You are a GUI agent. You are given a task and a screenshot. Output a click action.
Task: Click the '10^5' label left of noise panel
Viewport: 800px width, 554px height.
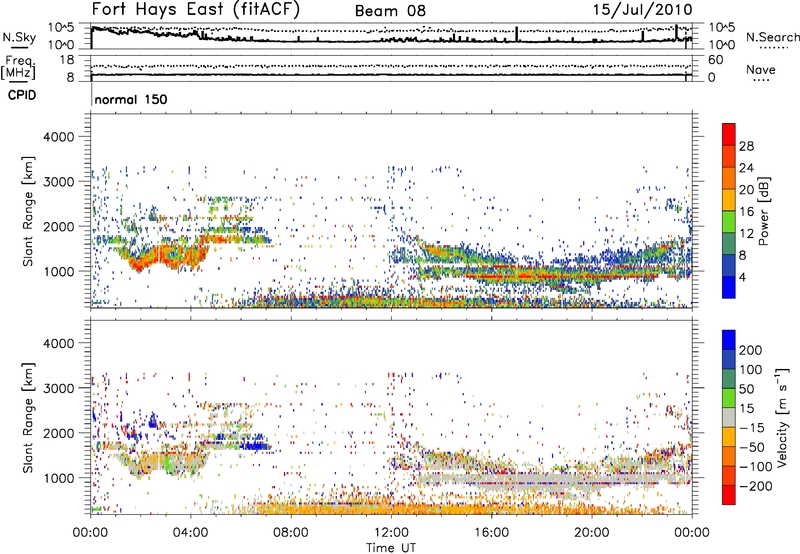tap(61, 27)
